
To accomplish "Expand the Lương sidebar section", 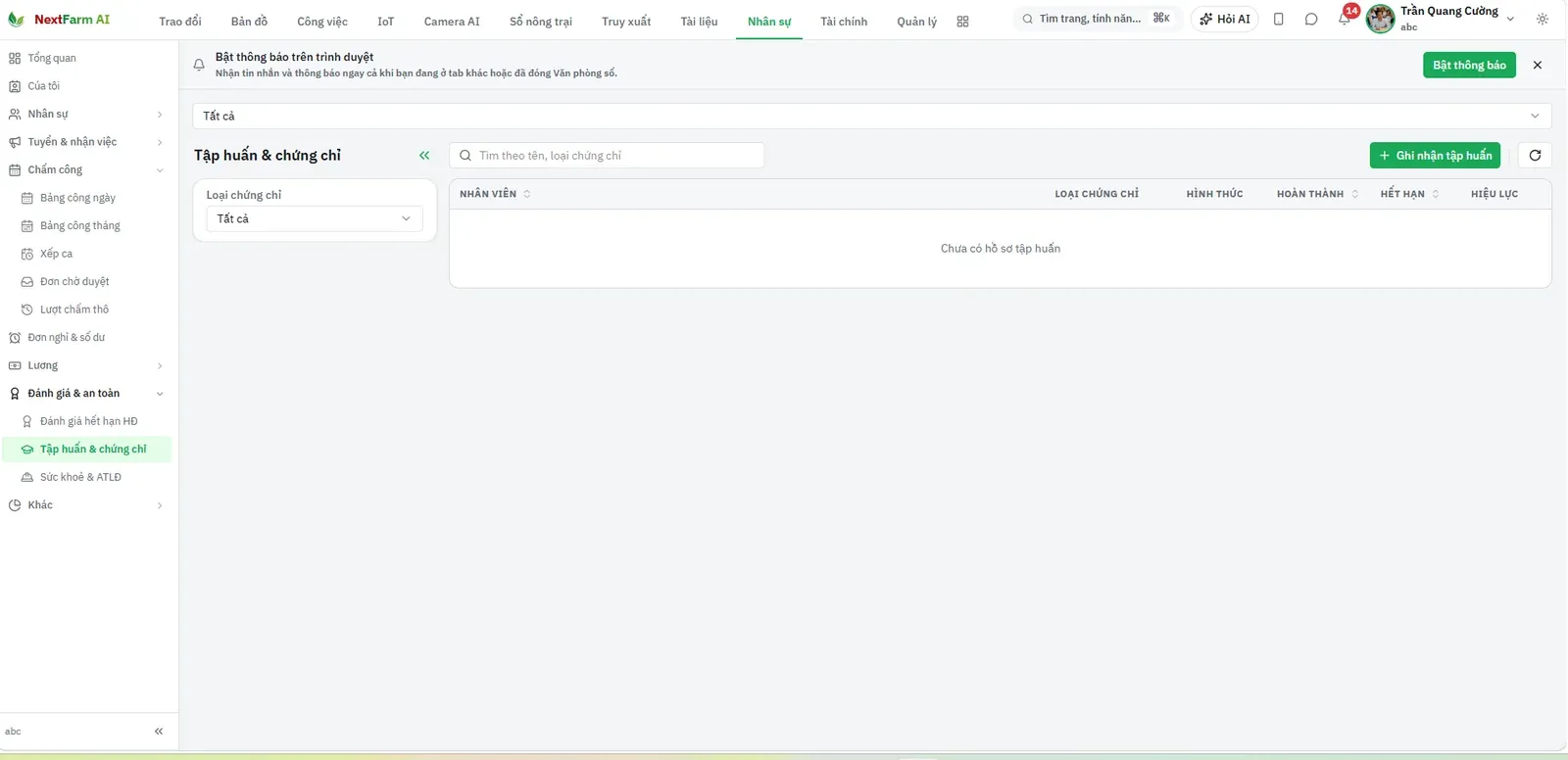I will pos(86,365).
